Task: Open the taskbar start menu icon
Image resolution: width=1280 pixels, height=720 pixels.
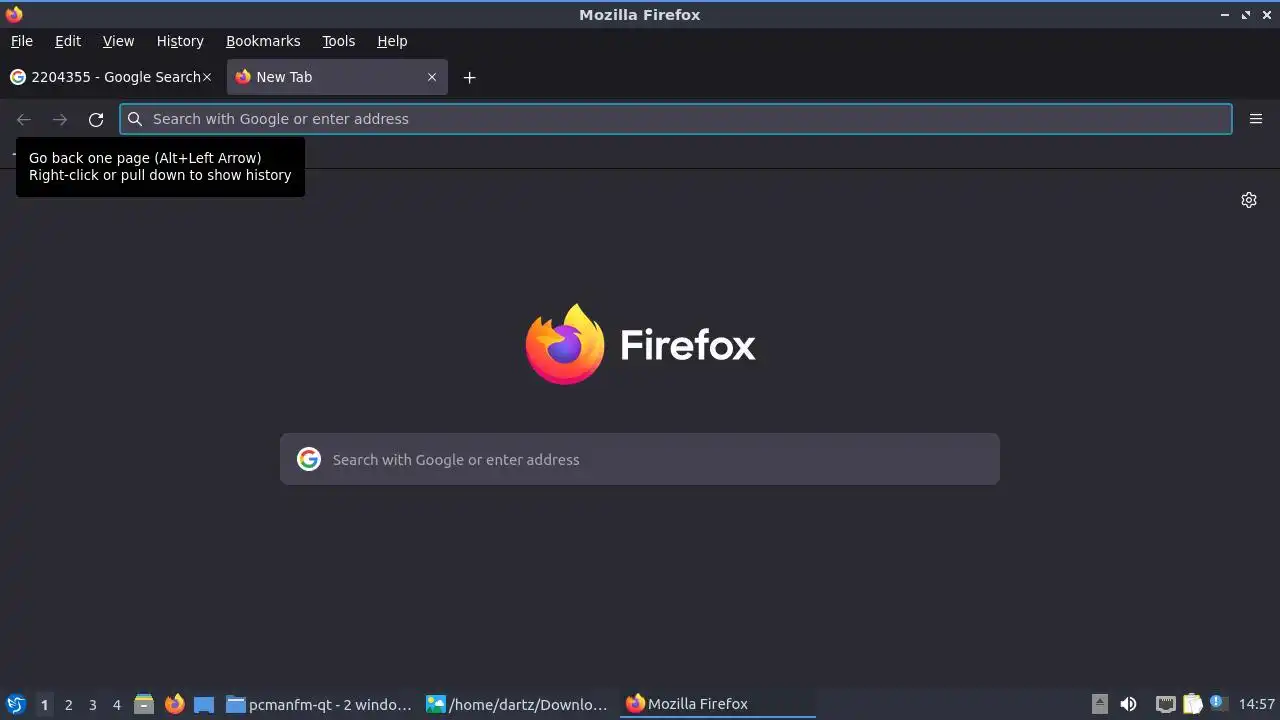Action: (x=15, y=704)
